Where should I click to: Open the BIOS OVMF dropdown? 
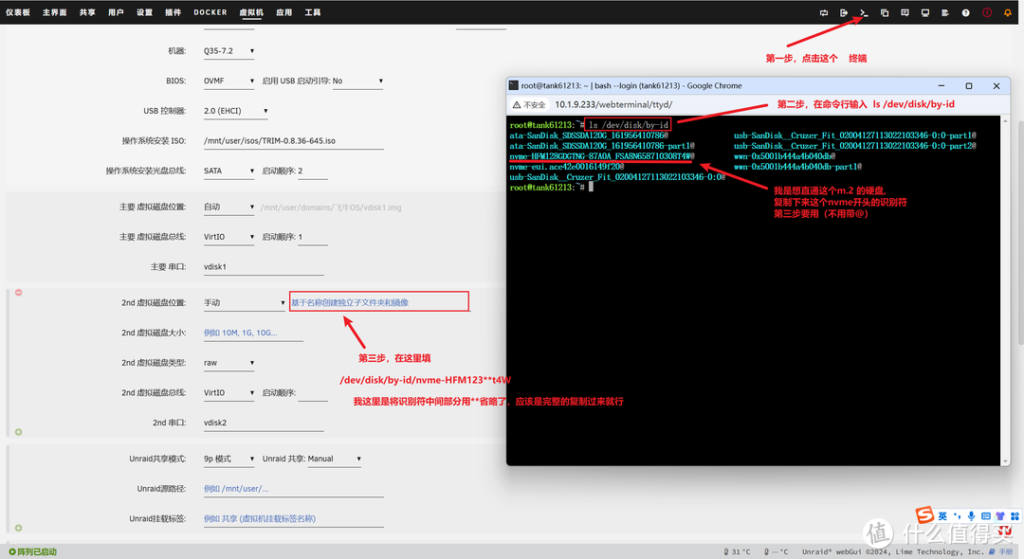229,81
